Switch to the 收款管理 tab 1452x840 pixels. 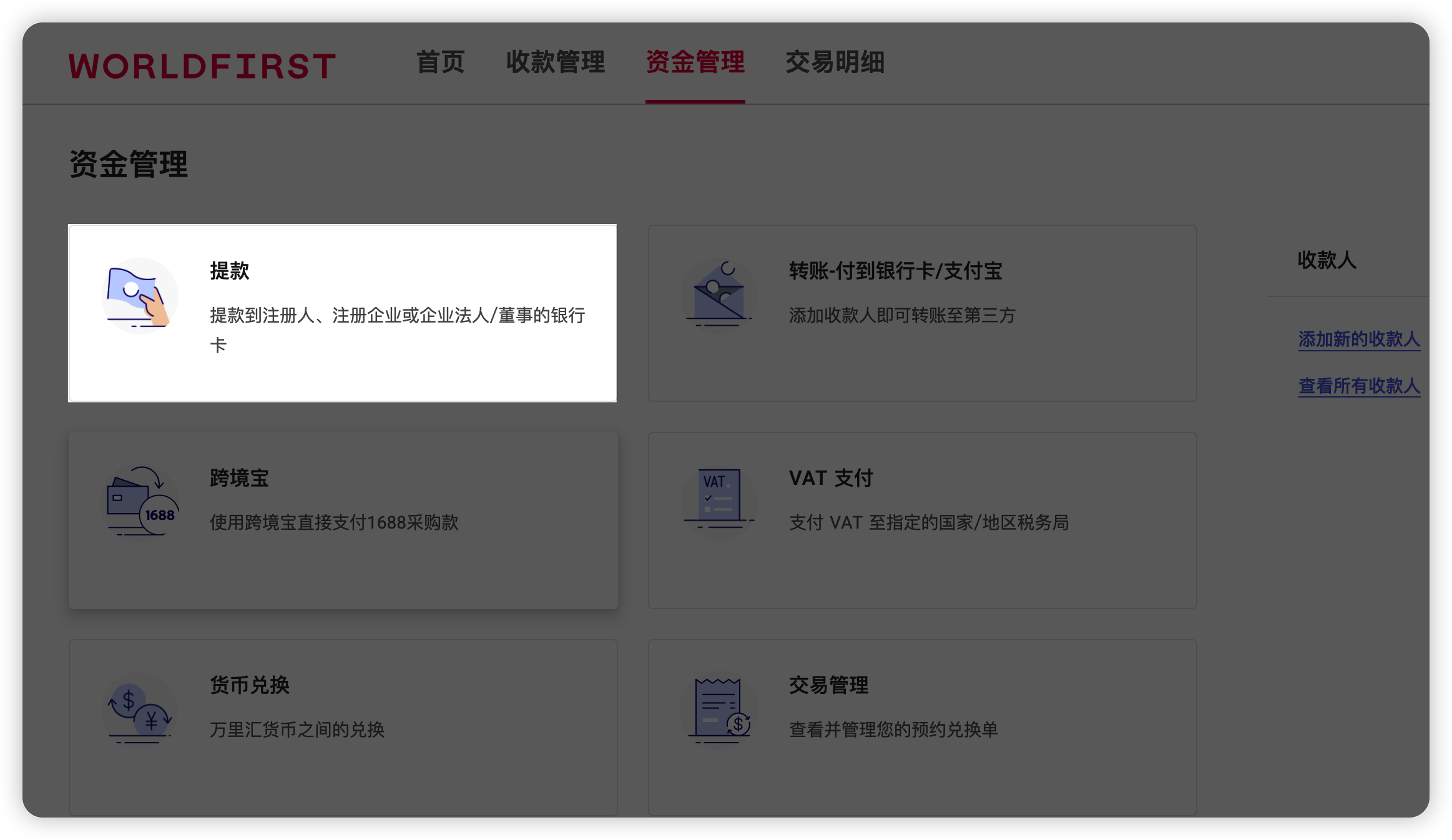pyautogui.click(x=555, y=62)
